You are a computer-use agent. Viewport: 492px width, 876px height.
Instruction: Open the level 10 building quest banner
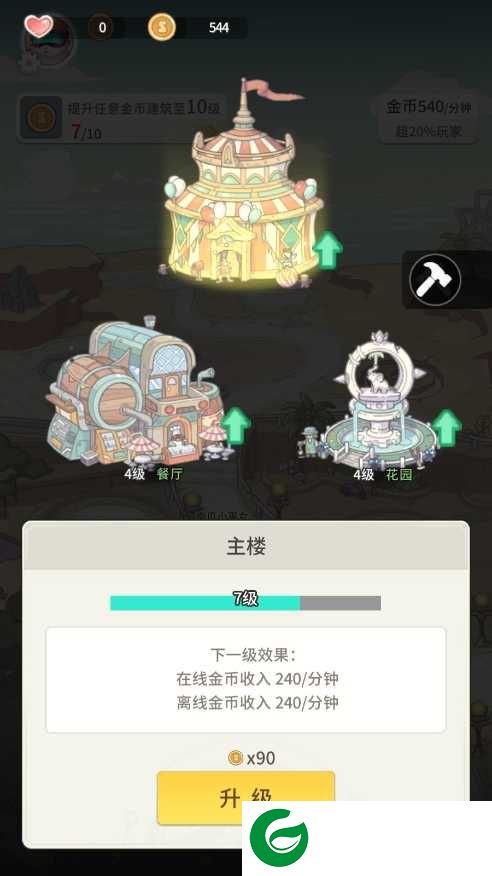pyautogui.click(x=120, y=118)
